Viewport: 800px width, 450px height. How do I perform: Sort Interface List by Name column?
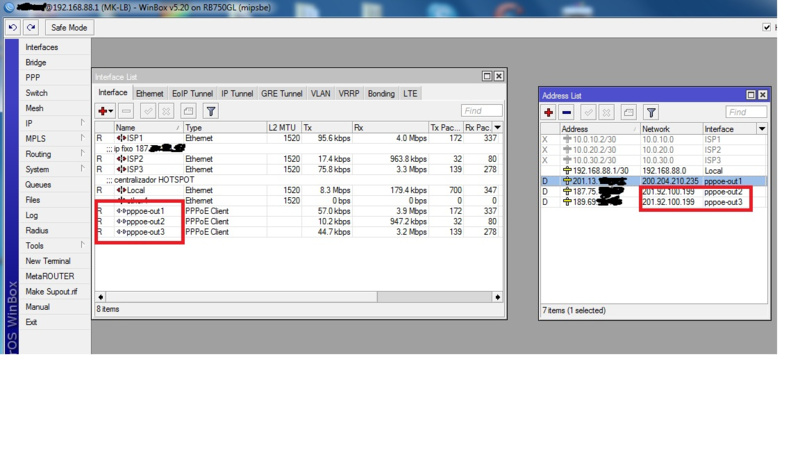tap(148, 128)
